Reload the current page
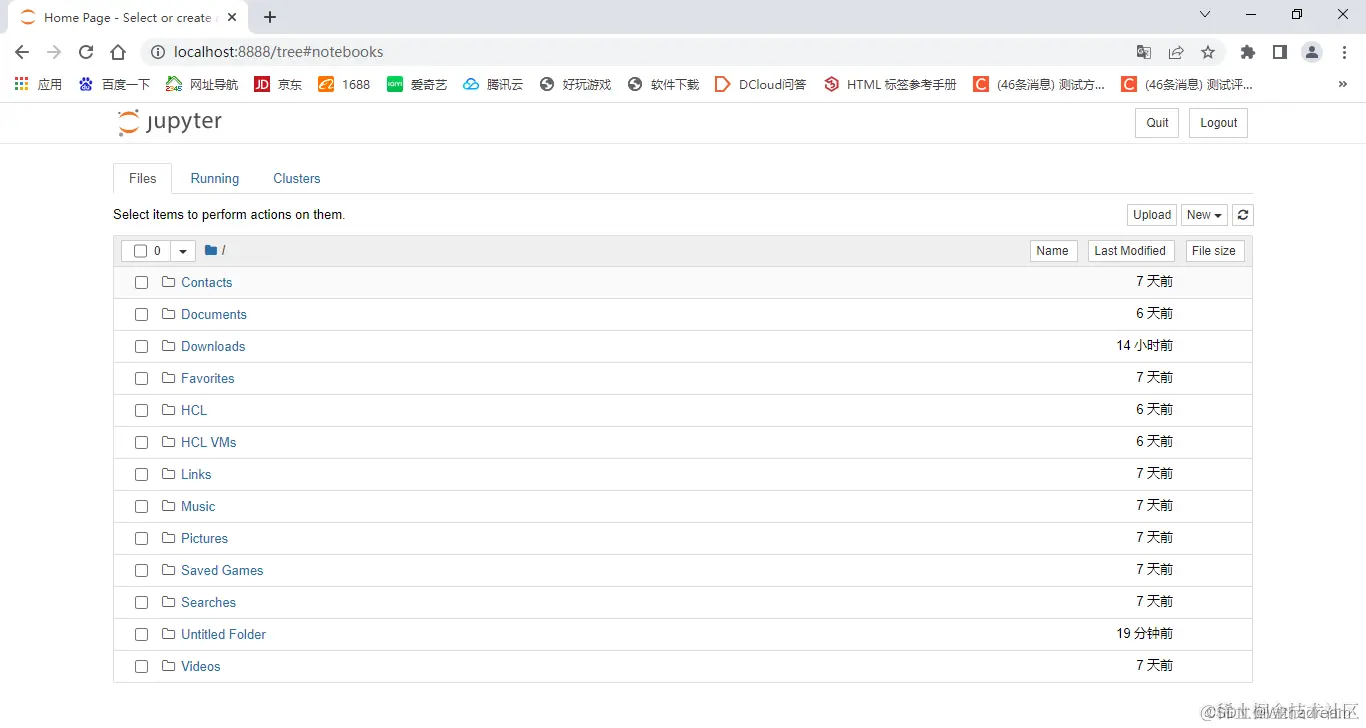This screenshot has width=1366, height=728. click(86, 52)
